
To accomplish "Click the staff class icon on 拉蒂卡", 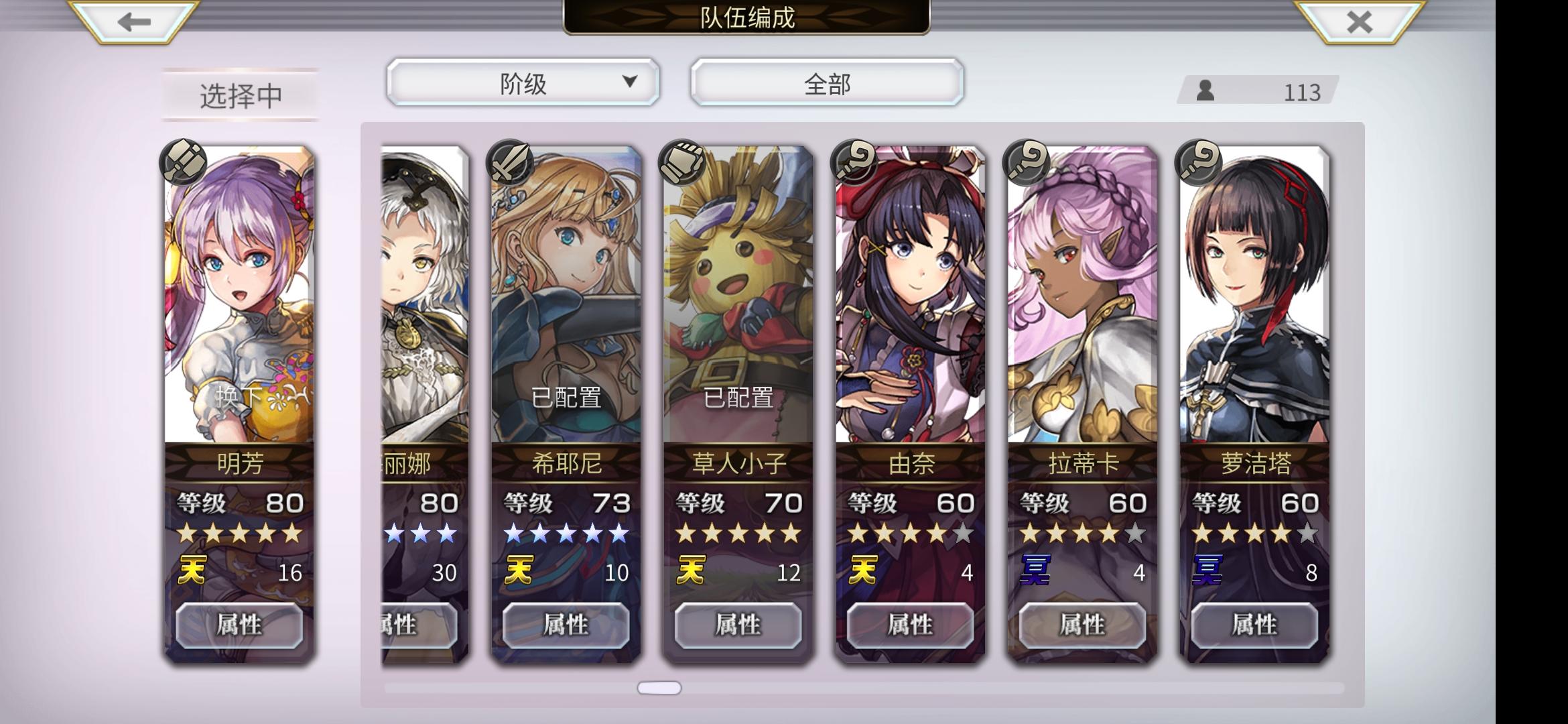I will (1026, 162).
